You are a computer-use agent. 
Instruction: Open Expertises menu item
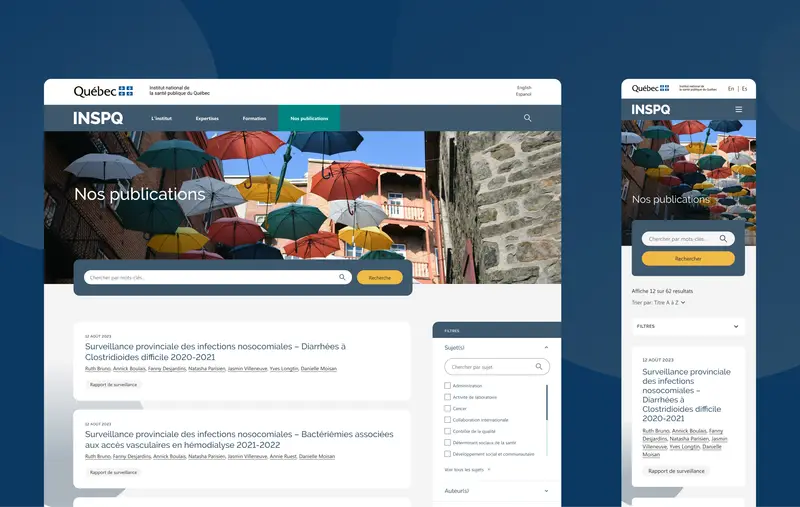pos(207,118)
